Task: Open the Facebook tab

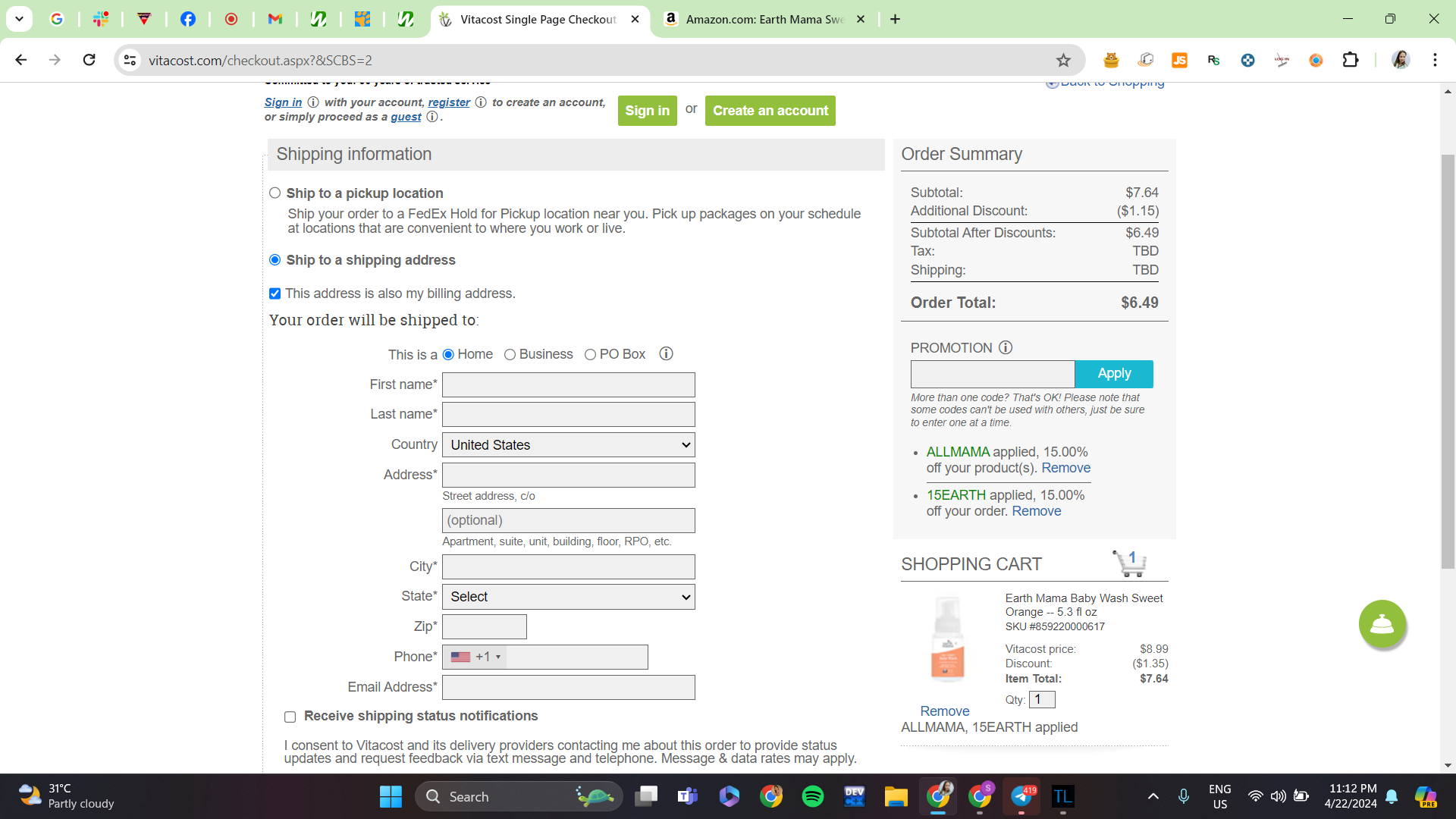Action: pyautogui.click(x=187, y=19)
